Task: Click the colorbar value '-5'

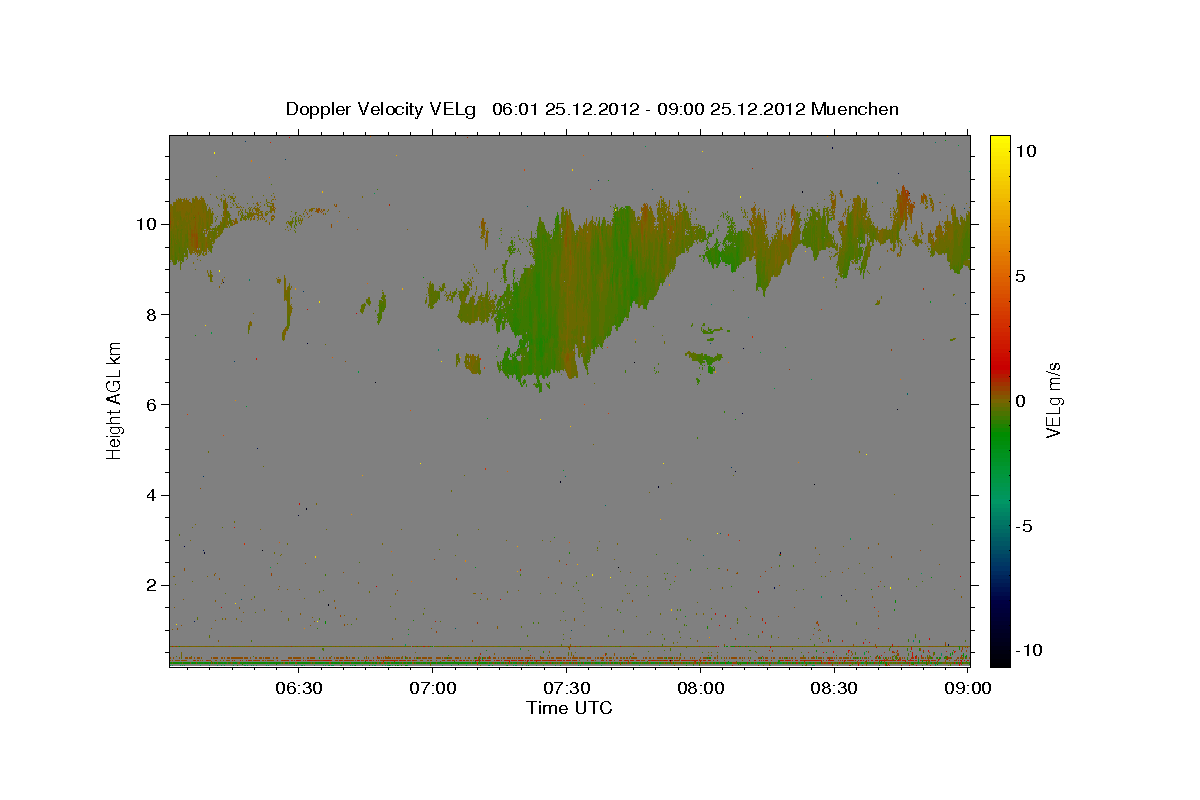Action: tap(1024, 526)
